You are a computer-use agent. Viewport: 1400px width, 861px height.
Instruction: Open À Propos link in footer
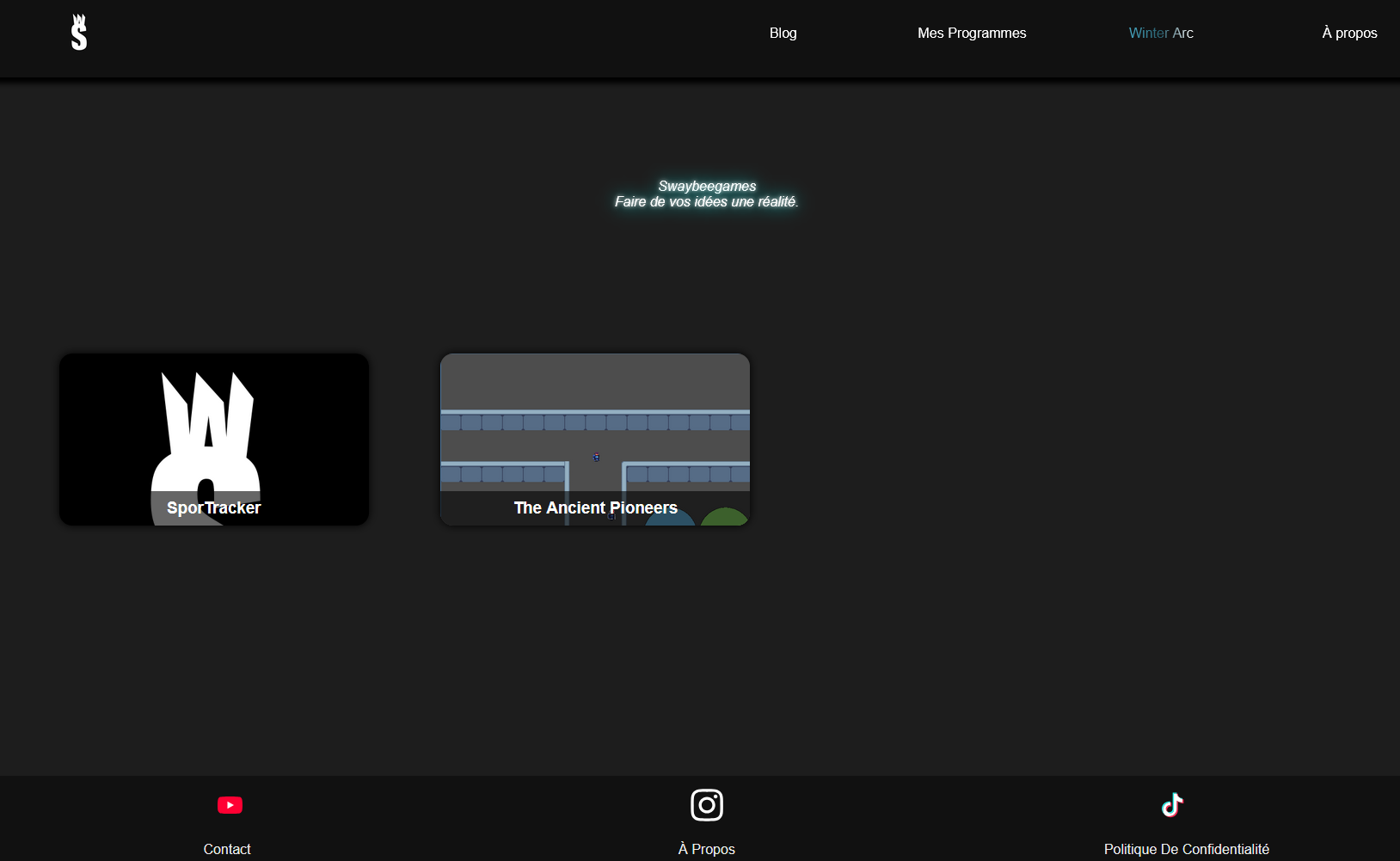click(706, 849)
